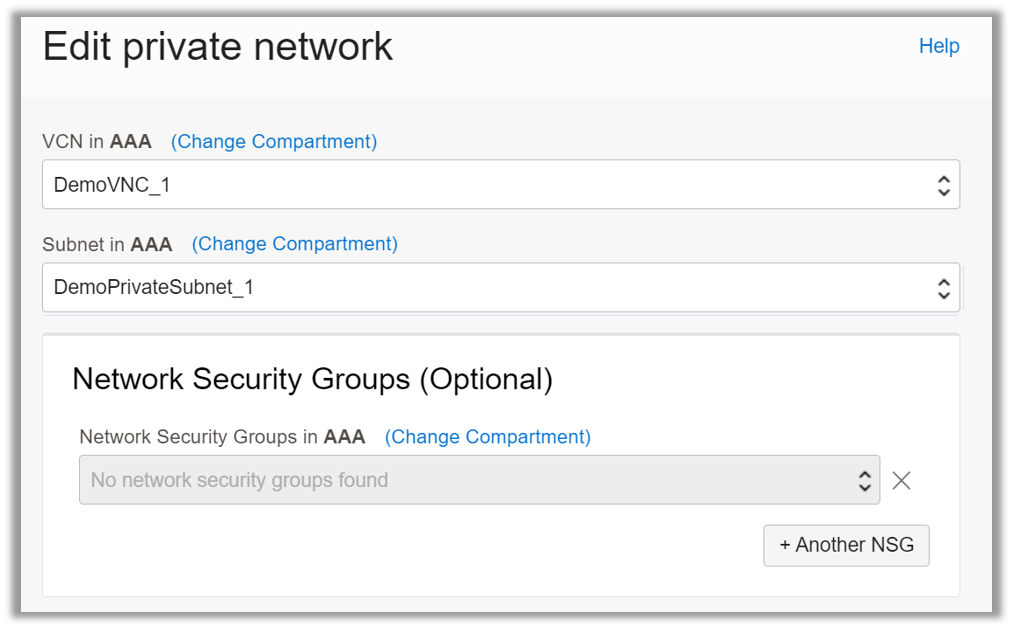Click the VCN dropdown's up-down chevron icon

pyautogui.click(x=944, y=184)
